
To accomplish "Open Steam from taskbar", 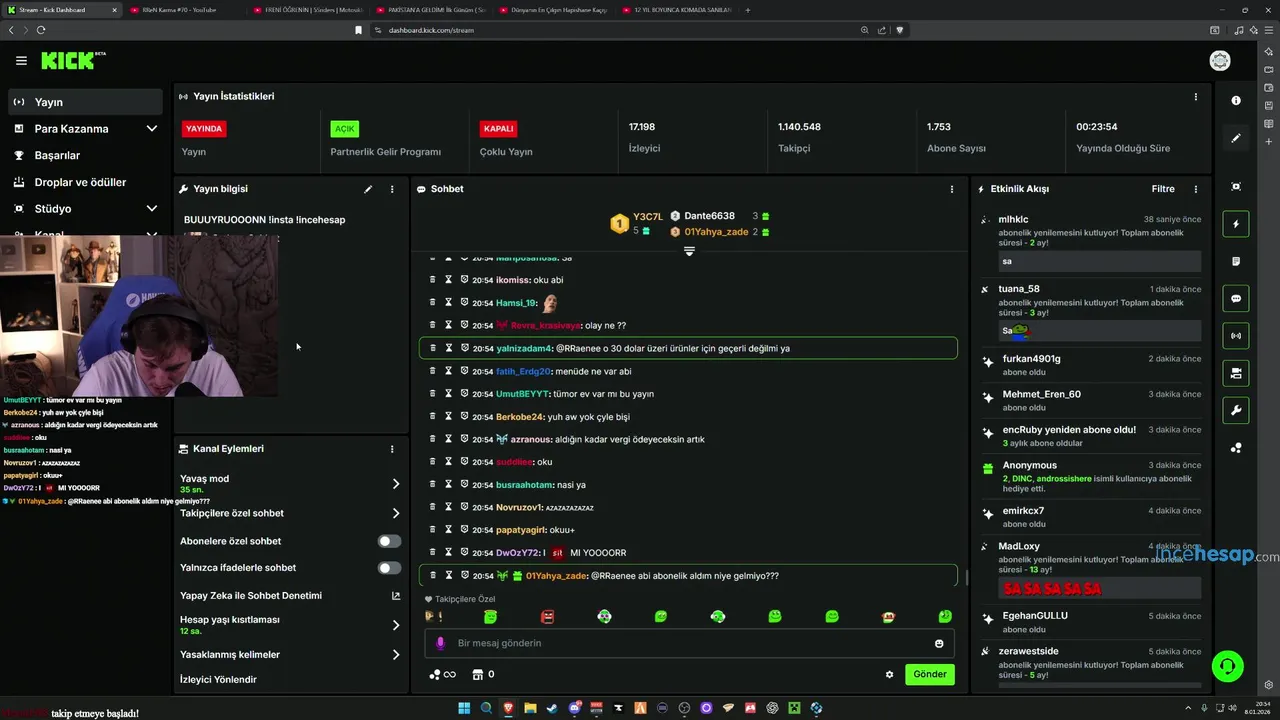I will (552, 708).
